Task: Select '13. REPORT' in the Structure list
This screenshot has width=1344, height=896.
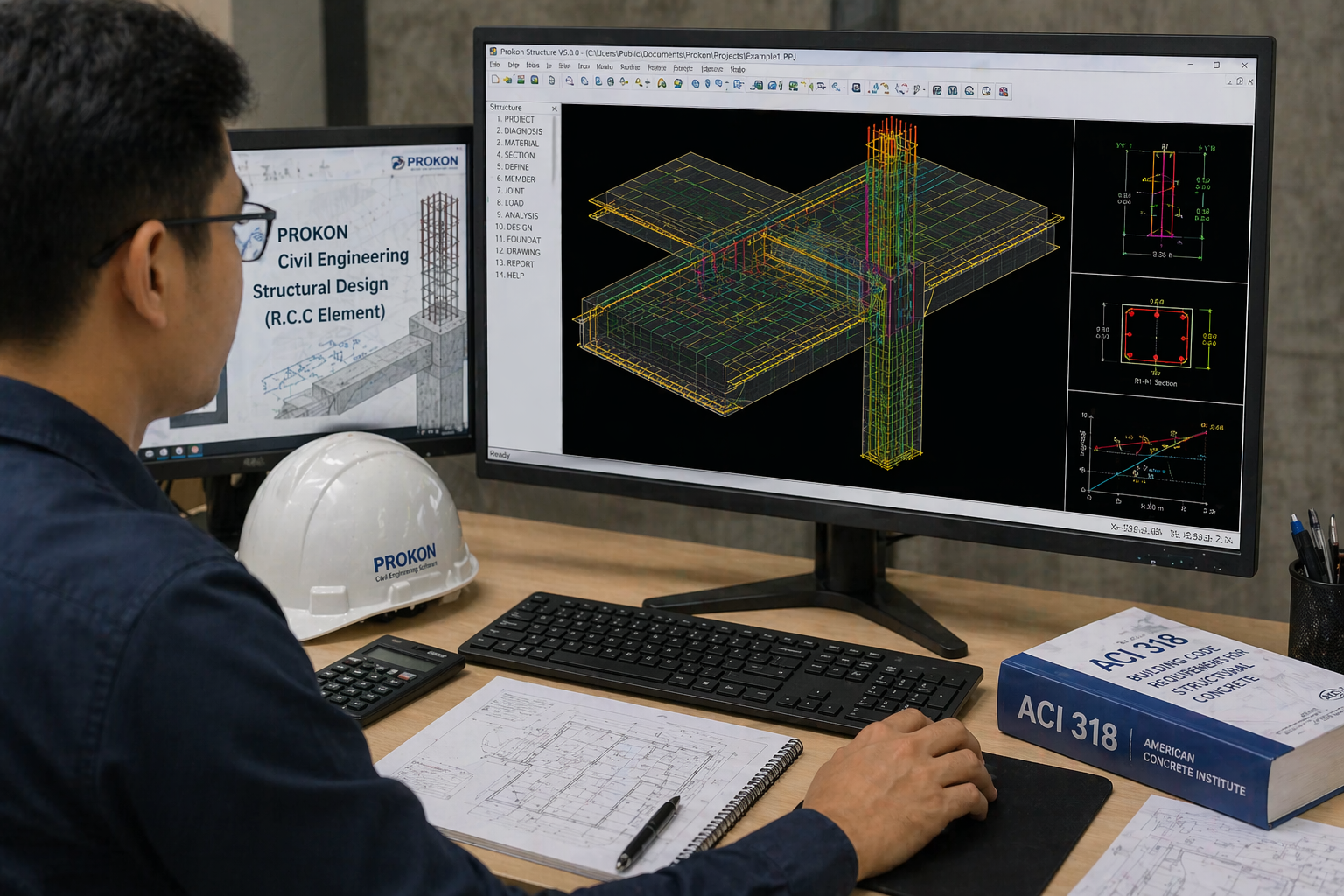Action: tap(514, 263)
